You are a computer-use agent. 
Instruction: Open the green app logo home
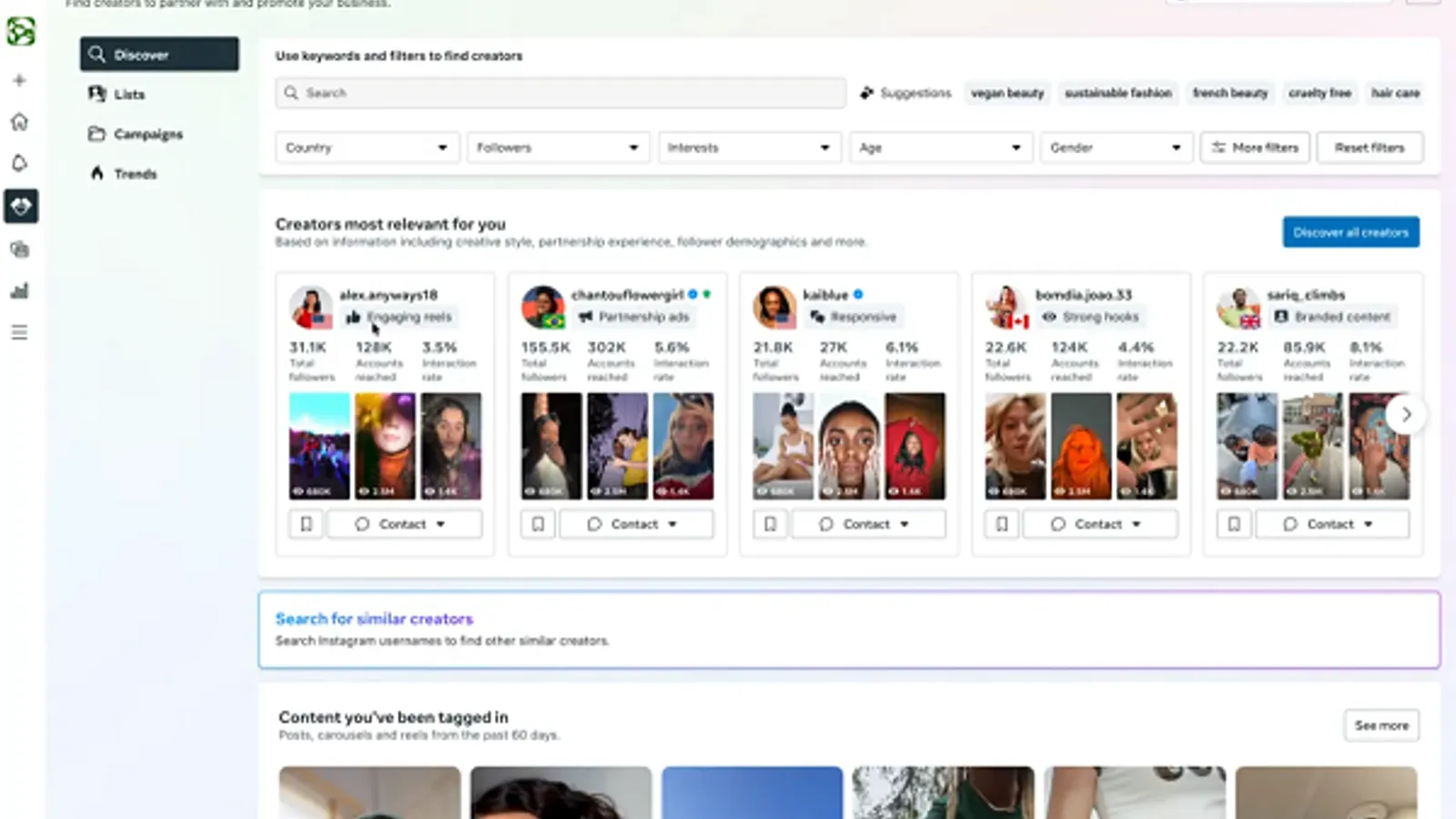(x=19, y=33)
